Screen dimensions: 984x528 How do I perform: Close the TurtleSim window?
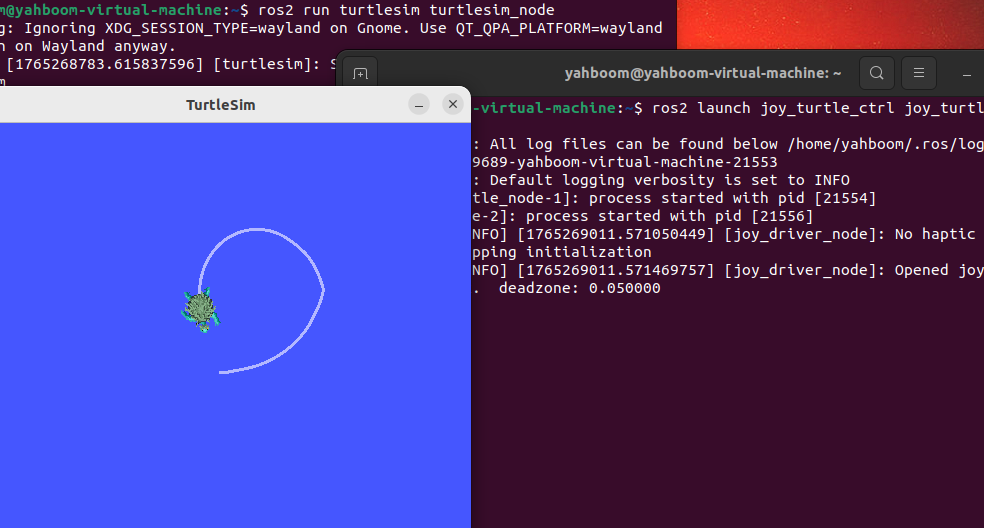(x=452, y=104)
